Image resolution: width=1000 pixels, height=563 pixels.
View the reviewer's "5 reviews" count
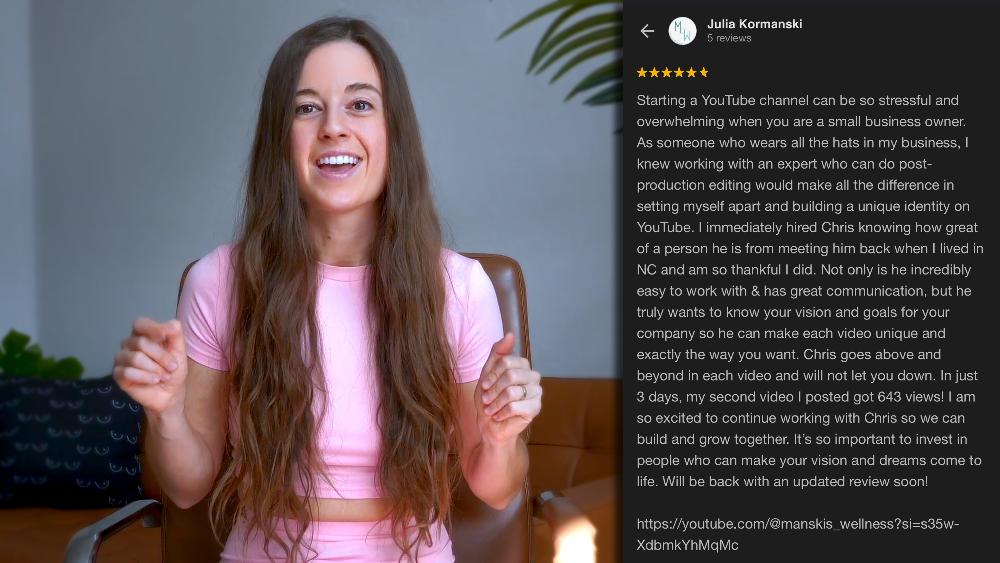(x=729, y=38)
